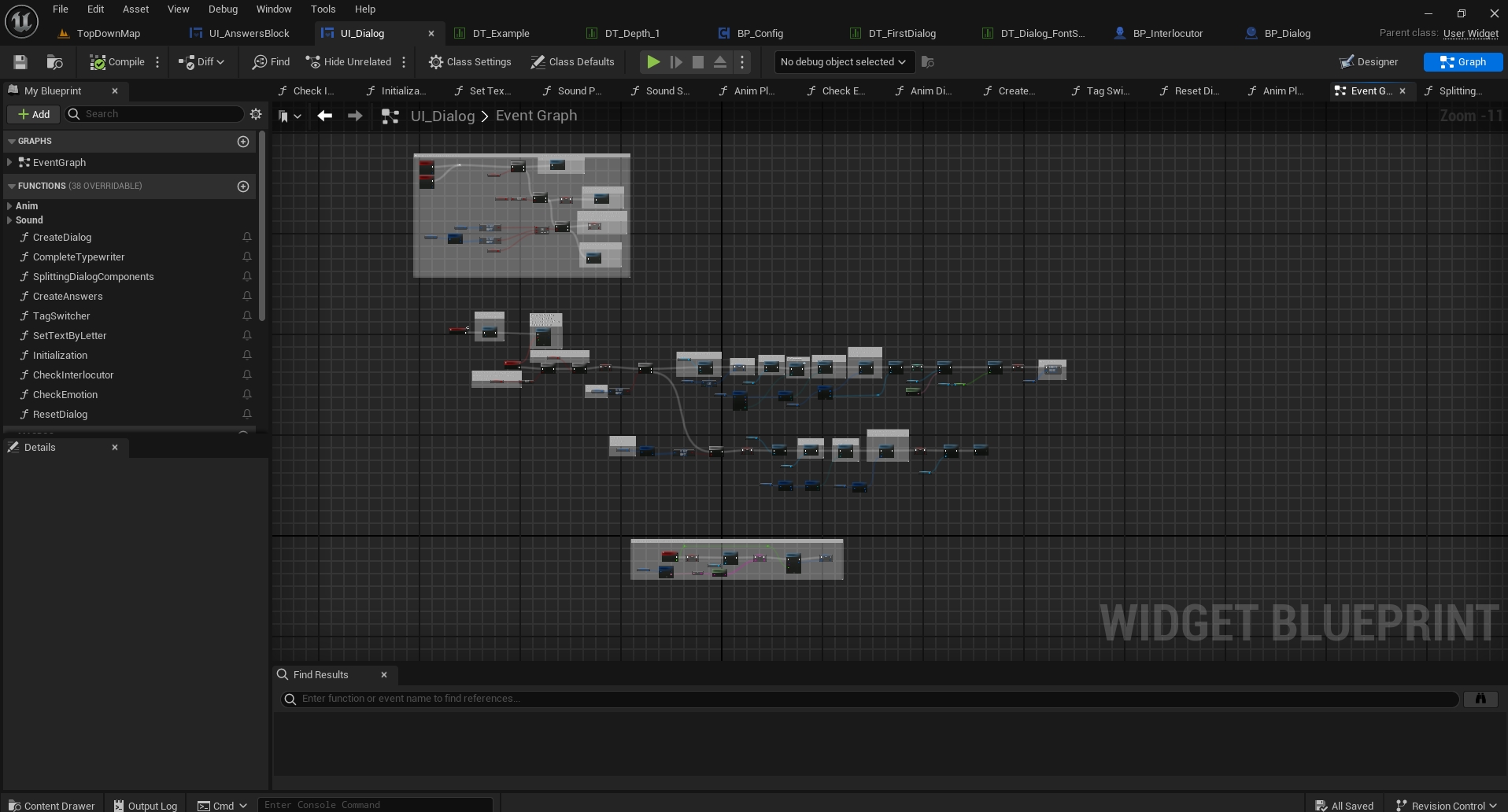The image size is (1508, 812).
Task: Switch to Graph mode
Action: click(1462, 62)
